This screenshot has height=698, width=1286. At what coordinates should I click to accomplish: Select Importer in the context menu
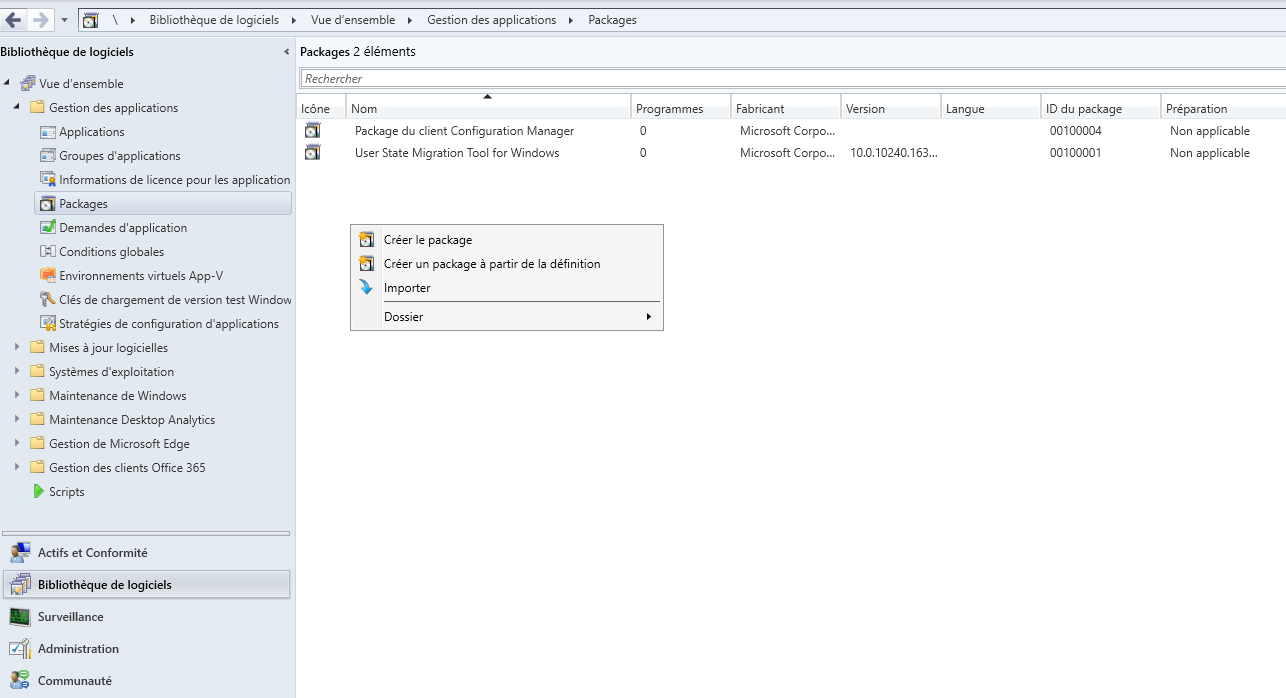pos(407,288)
